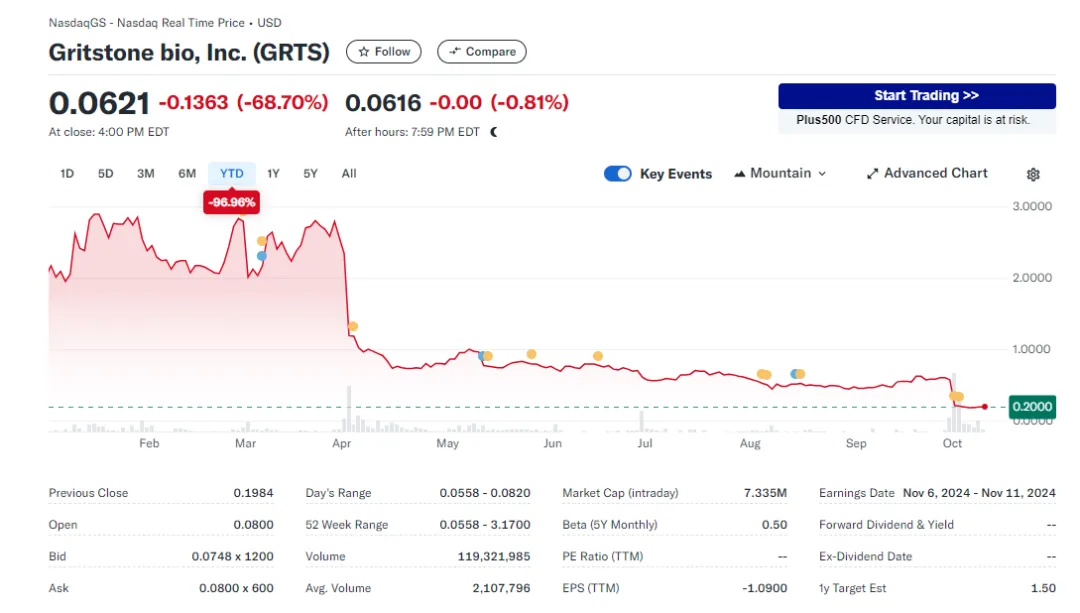Toggle the Key Events switch off
Screen dimensions: 1080x613
(x=618, y=174)
